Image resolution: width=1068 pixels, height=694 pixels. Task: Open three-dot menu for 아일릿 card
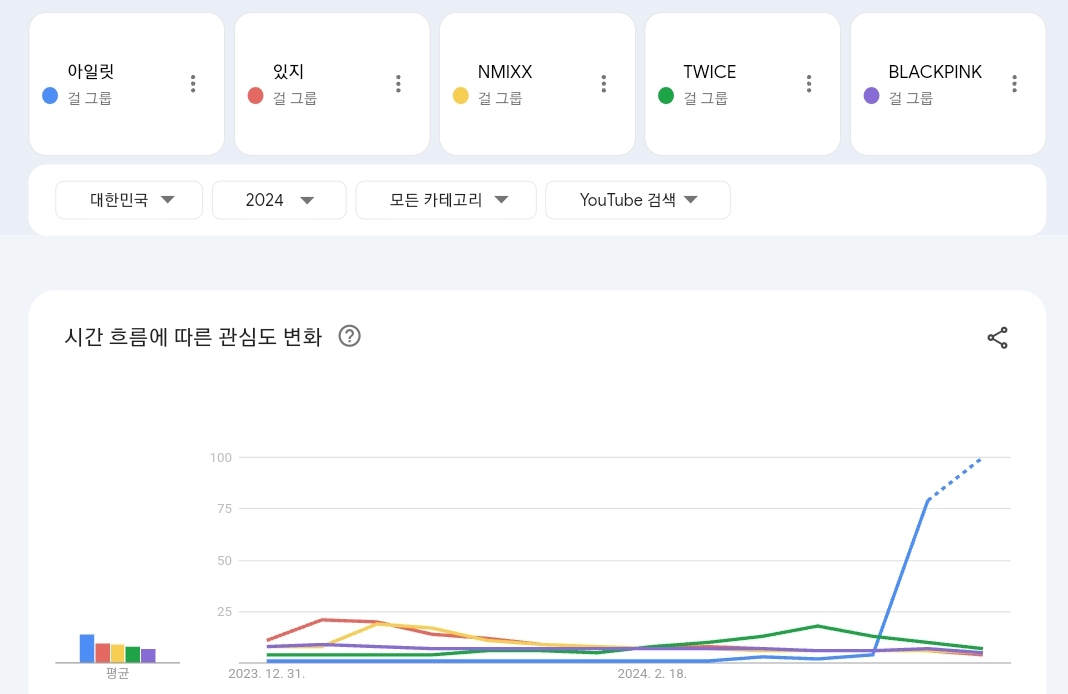tap(193, 84)
